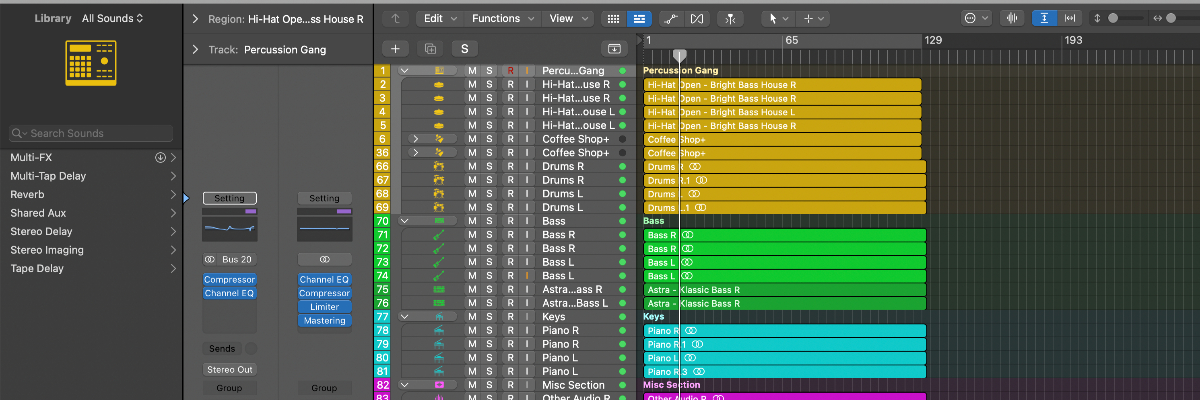Expand track 36 Coffee Shop+ stack
Screen dimensions: 1200x400
pos(415,153)
